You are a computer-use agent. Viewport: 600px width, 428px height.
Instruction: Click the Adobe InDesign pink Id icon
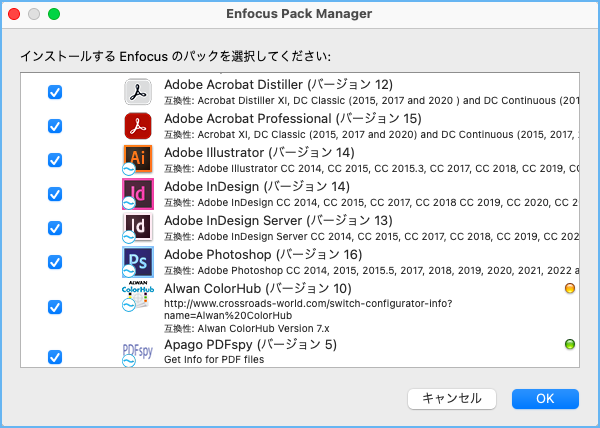click(x=138, y=194)
